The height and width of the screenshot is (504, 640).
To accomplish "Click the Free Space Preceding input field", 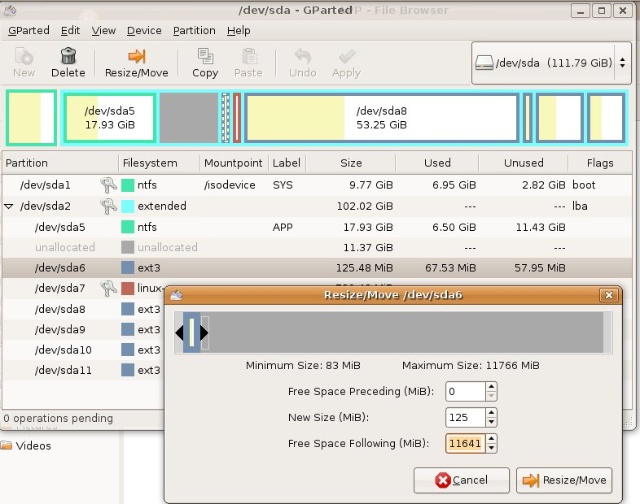I will coord(465,391).
